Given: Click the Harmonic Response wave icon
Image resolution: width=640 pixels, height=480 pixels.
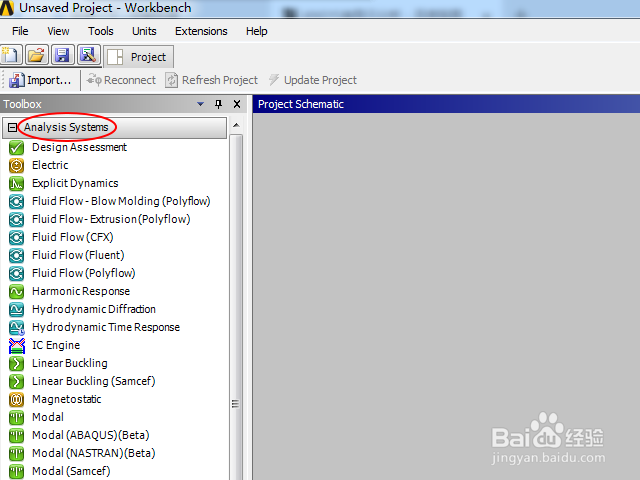Looking at the screenshot, I should click(x=16, y=291).
